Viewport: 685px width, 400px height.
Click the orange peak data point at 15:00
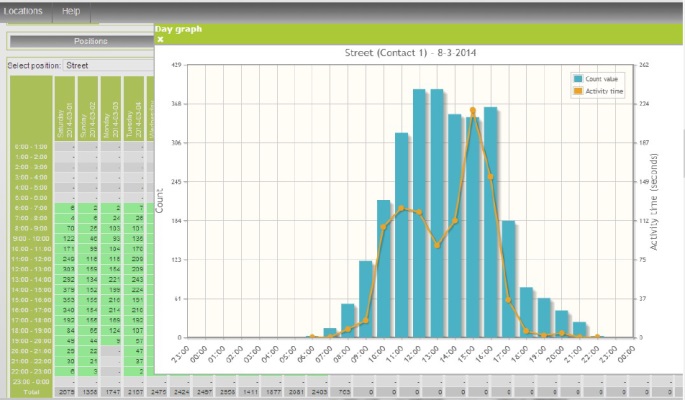[x=473, y=110]
